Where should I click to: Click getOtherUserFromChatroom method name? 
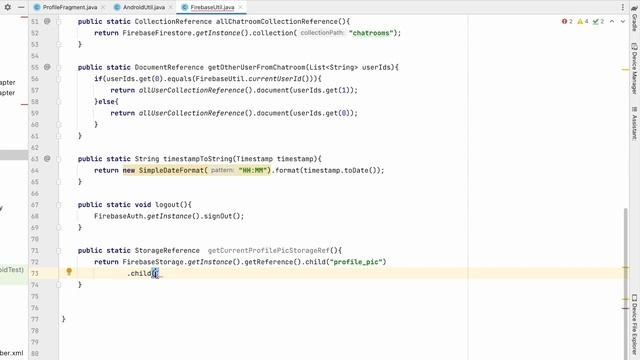point(256,67)
